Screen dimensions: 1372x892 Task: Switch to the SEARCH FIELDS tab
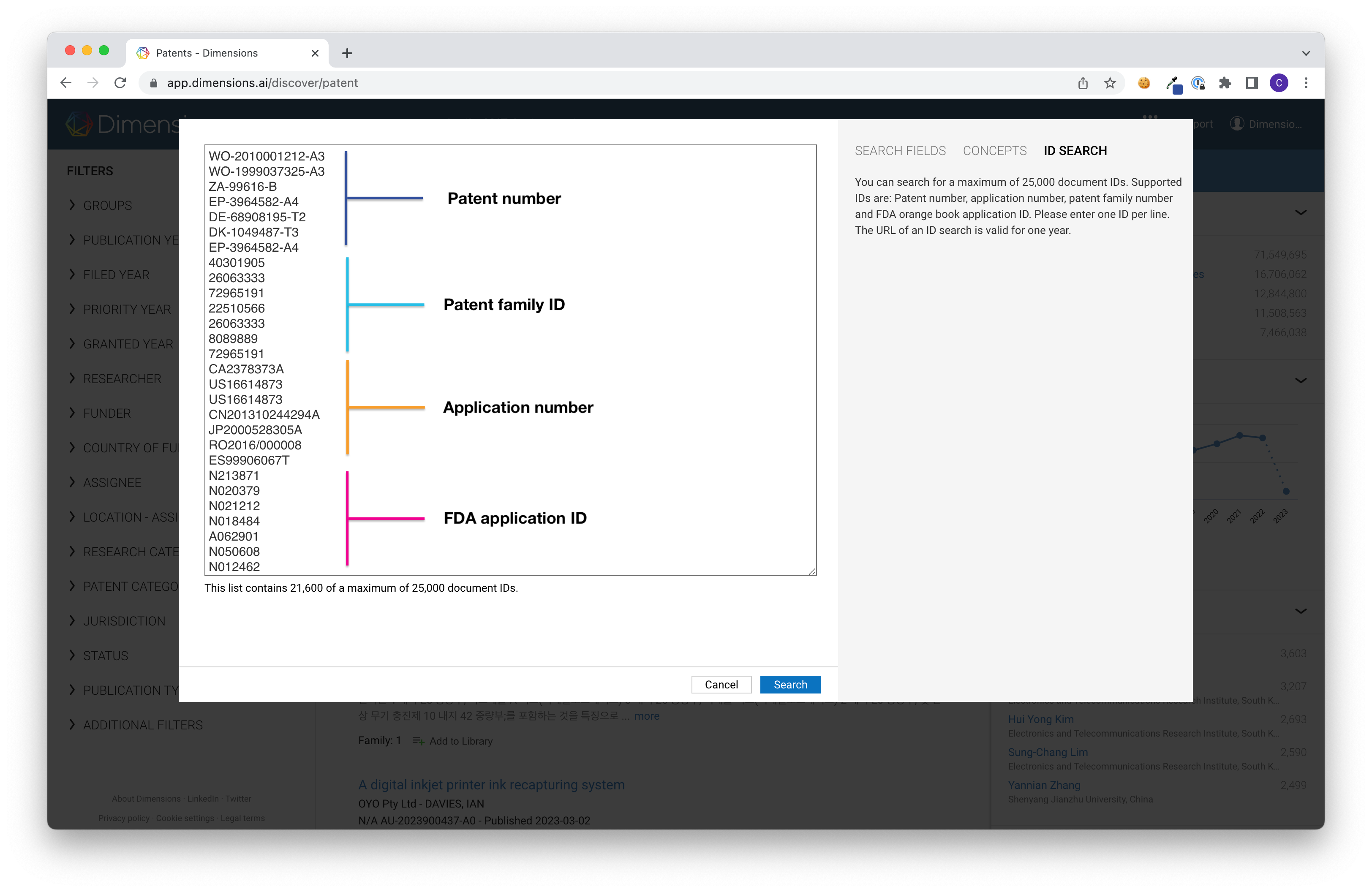[x=900, y=150]
